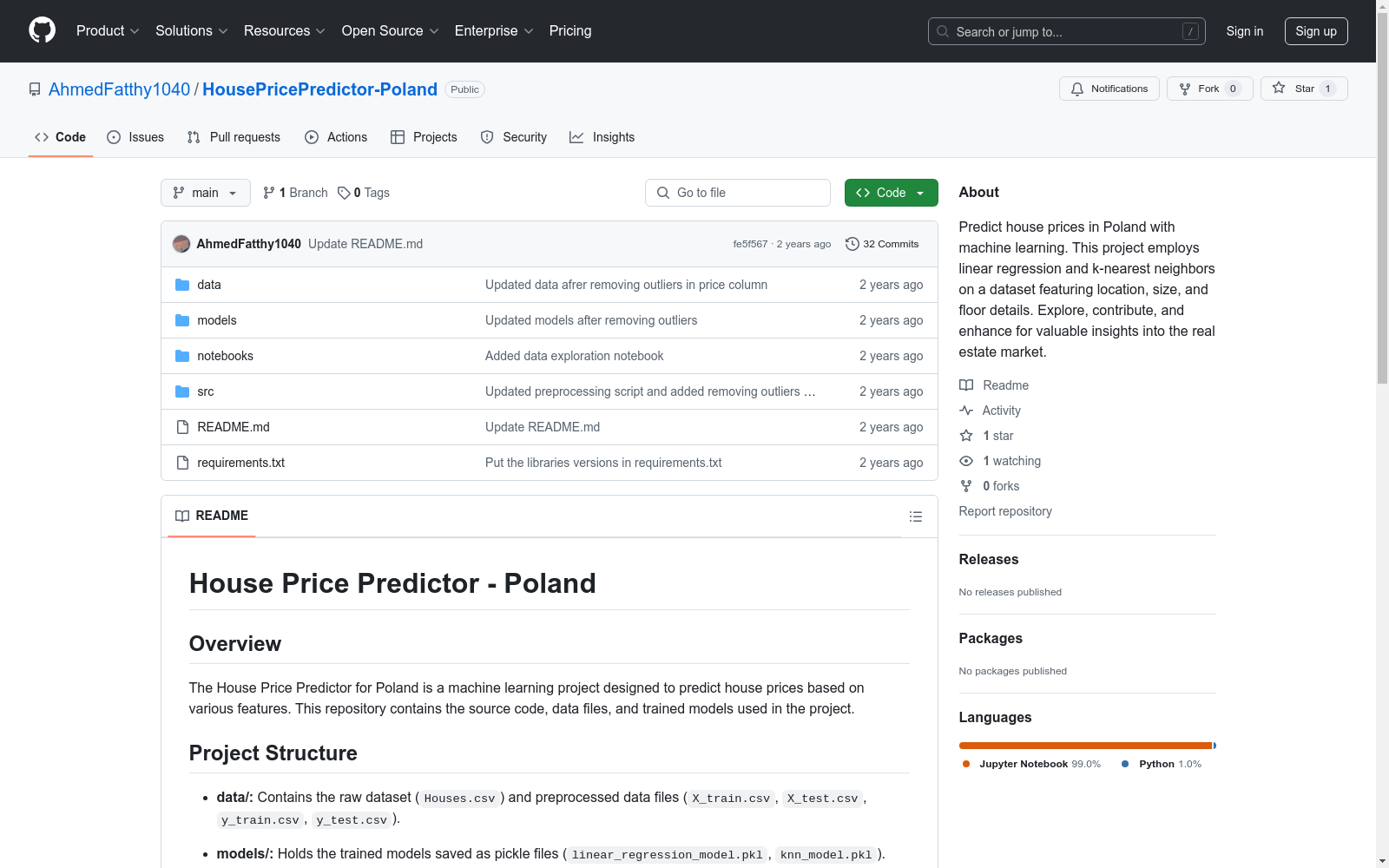Viewport: 1389px width, 868px height.
Task: Open the Projects tab
Action: 424,137
